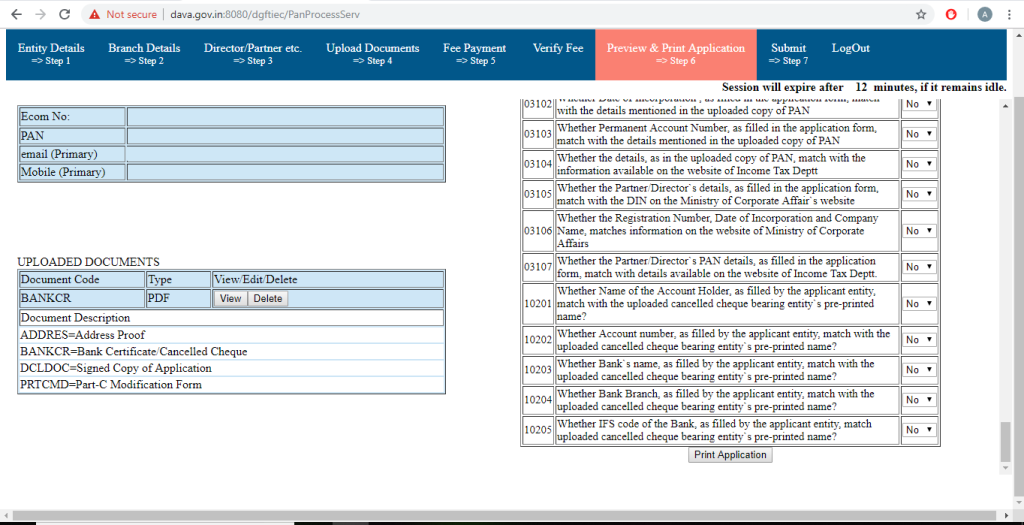Screen dimensions: 1024x525
Task: Open dropdown for row 03106
Action: 919,231
